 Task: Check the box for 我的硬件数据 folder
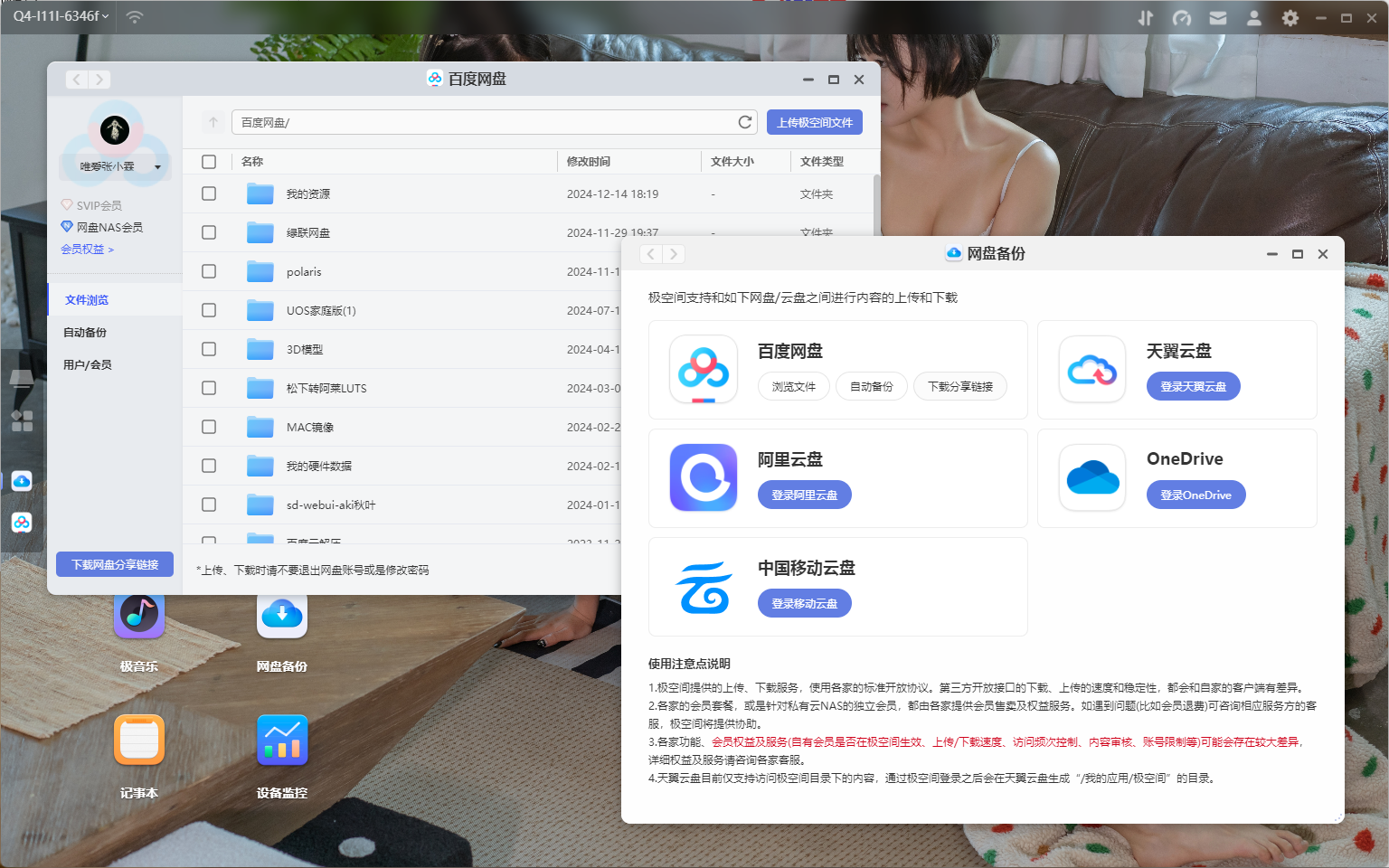pos(209,466)
